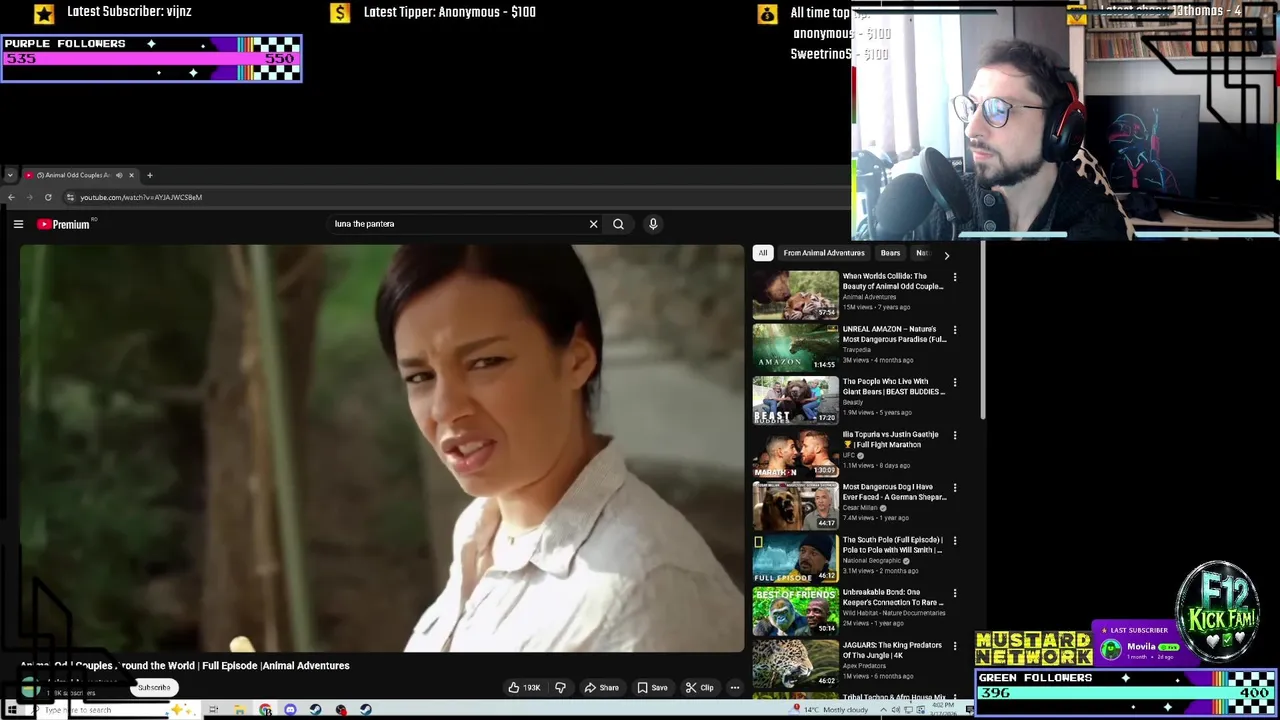Open options for 'Giant Bears' video
Image resolution: width=1280 pixels, height=720 pixels.
coord(955,382)
